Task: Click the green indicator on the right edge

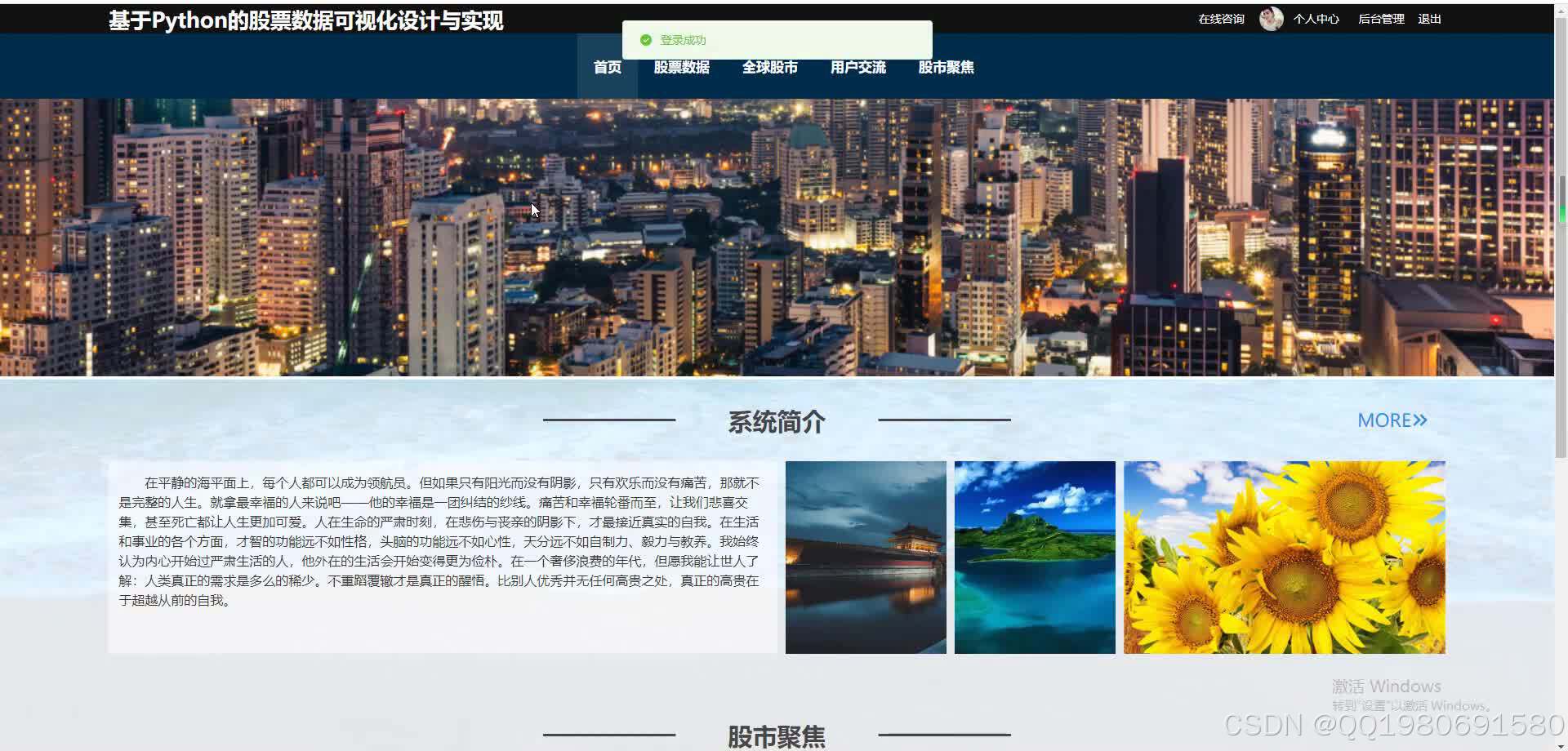Action: tap(1564, 214)
